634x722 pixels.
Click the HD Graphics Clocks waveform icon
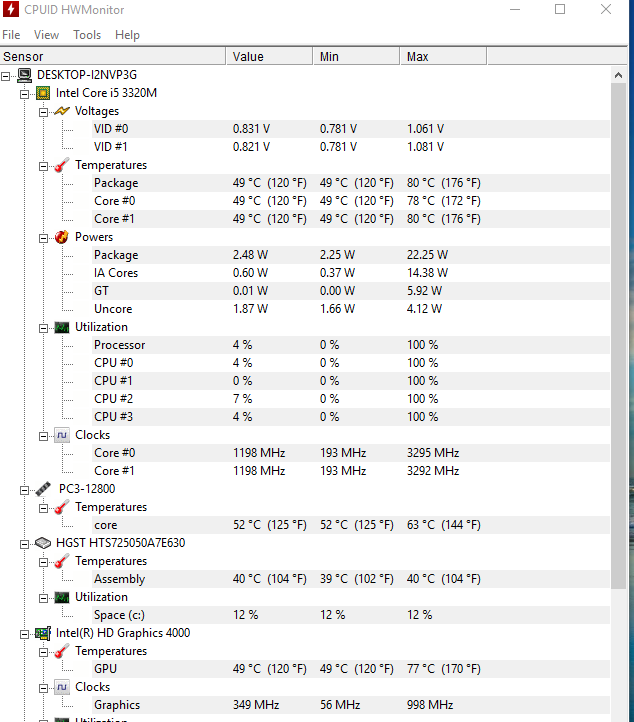(62, 687)
